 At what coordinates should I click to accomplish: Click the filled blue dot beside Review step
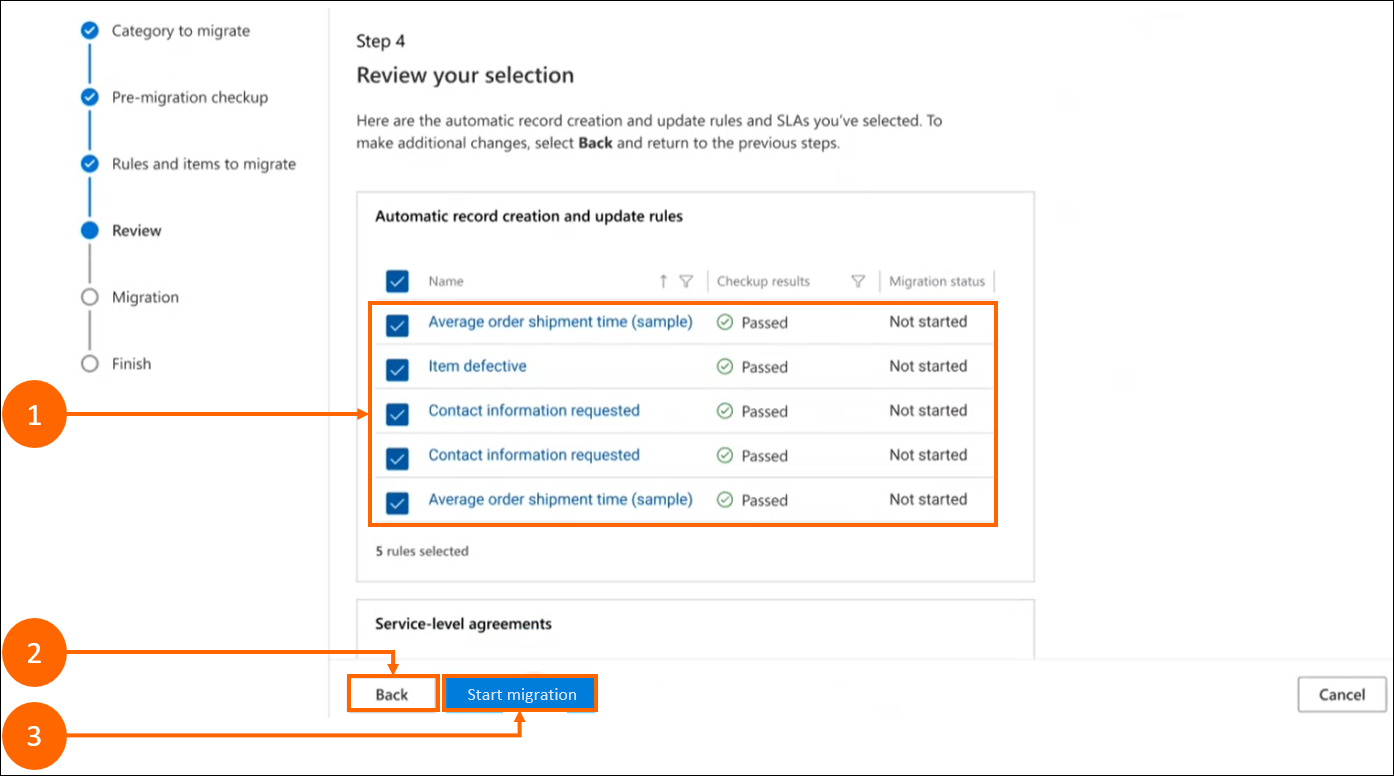point(90,230)
